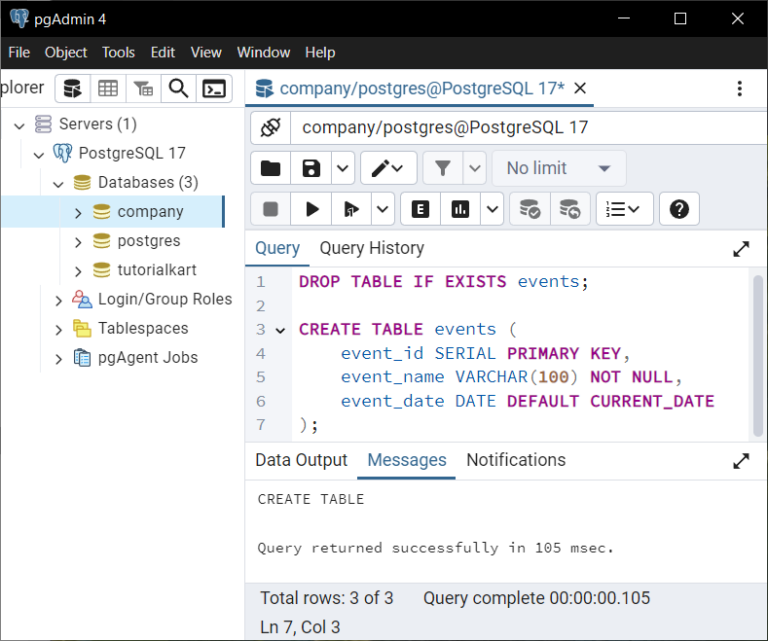The image size is (768, 641).
Task: Open the filter options dropdown arrow
Action: tap(475, 168)
